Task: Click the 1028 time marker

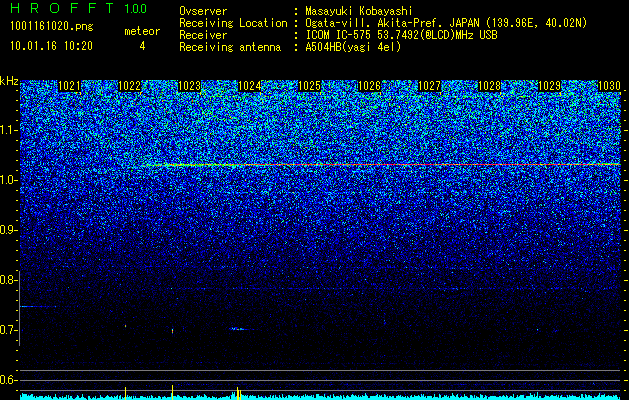Action: [x=490, y=86]
